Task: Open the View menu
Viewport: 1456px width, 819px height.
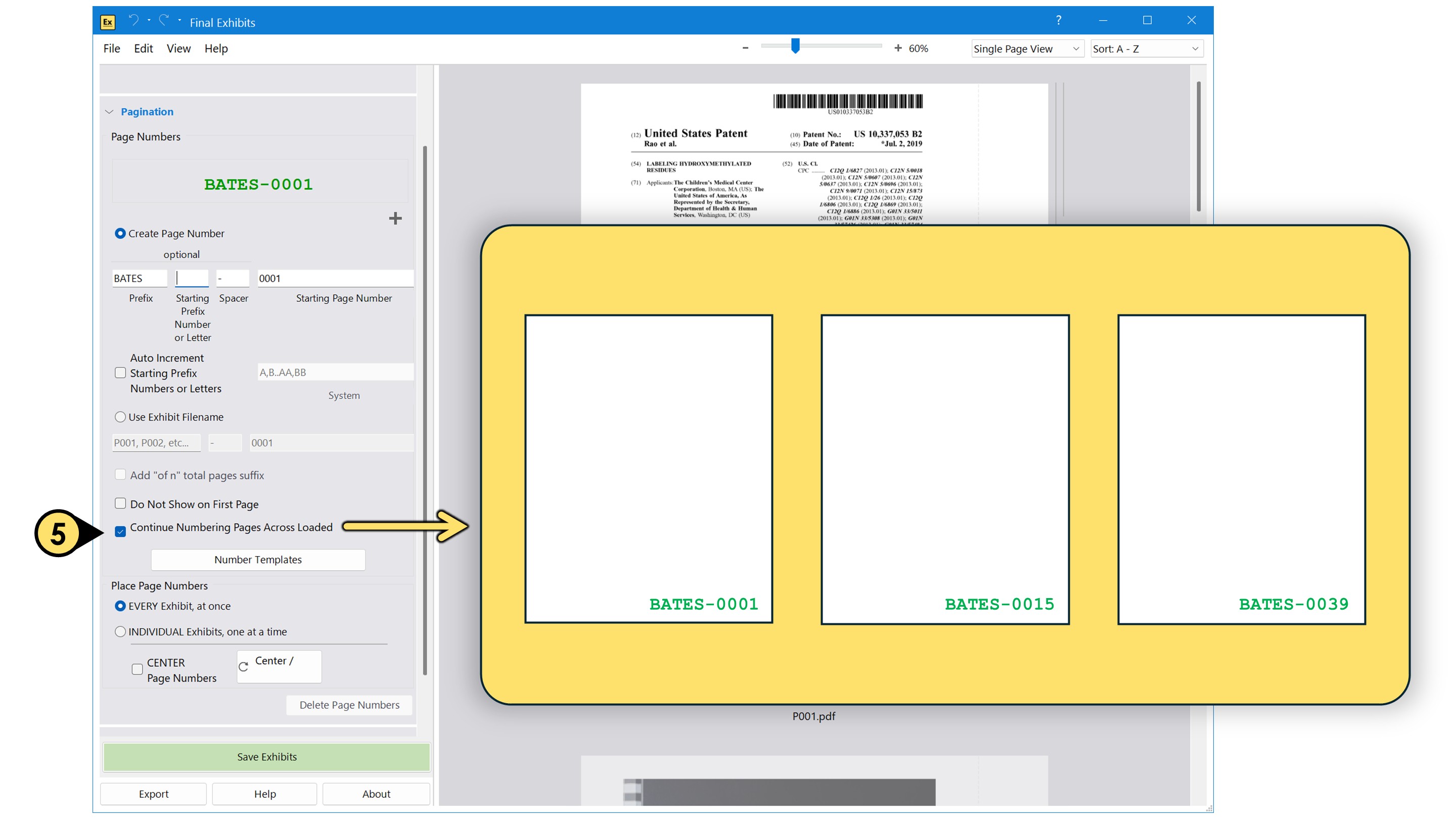Action: point(178,49)
